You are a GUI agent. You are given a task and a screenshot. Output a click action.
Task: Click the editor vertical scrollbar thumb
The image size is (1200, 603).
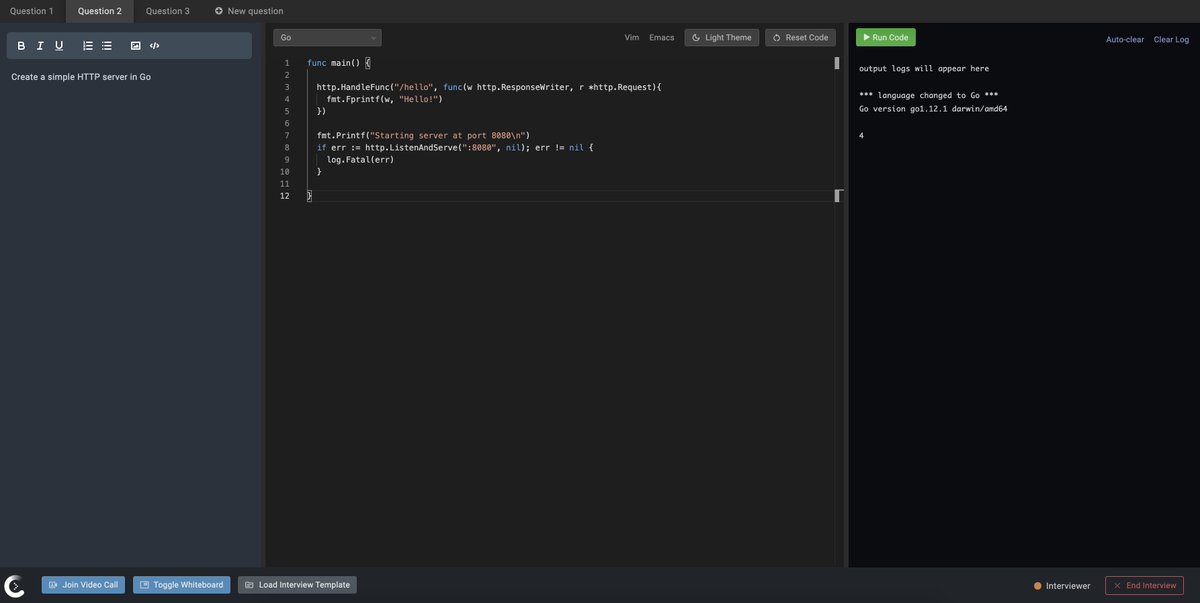pyautogui.click(x=837, y=63)
